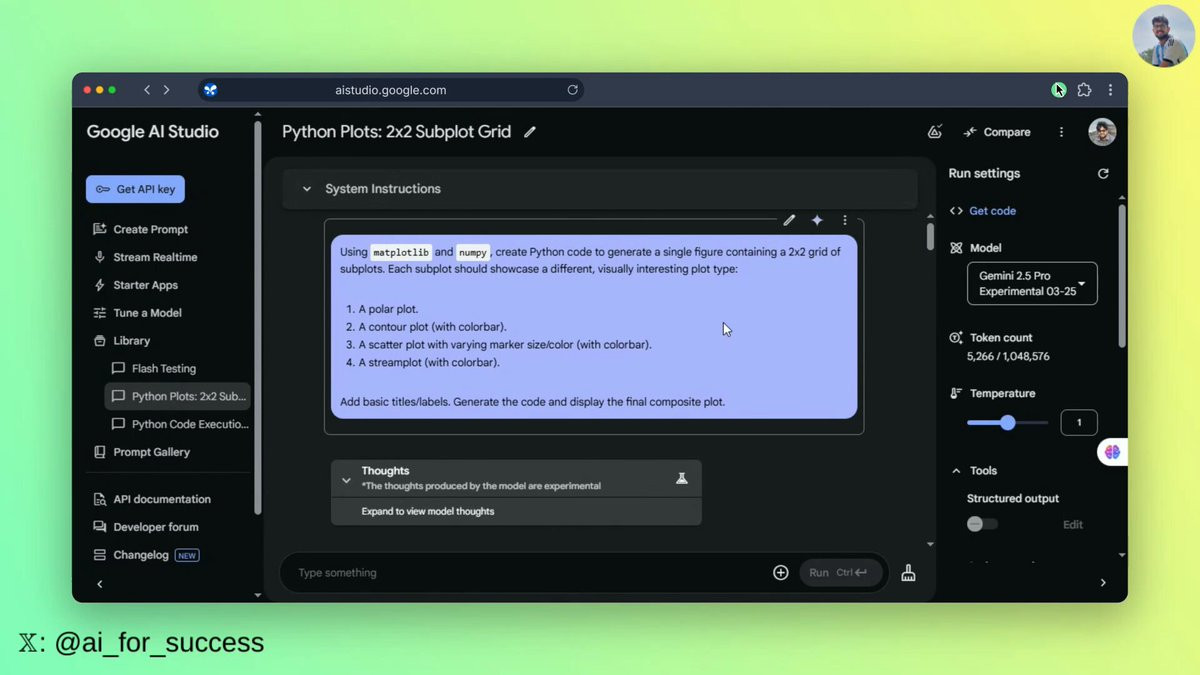The image size is (1200, 675).
Task: Open the Flash Testing prompt
Action: click(x=154, y=369)
